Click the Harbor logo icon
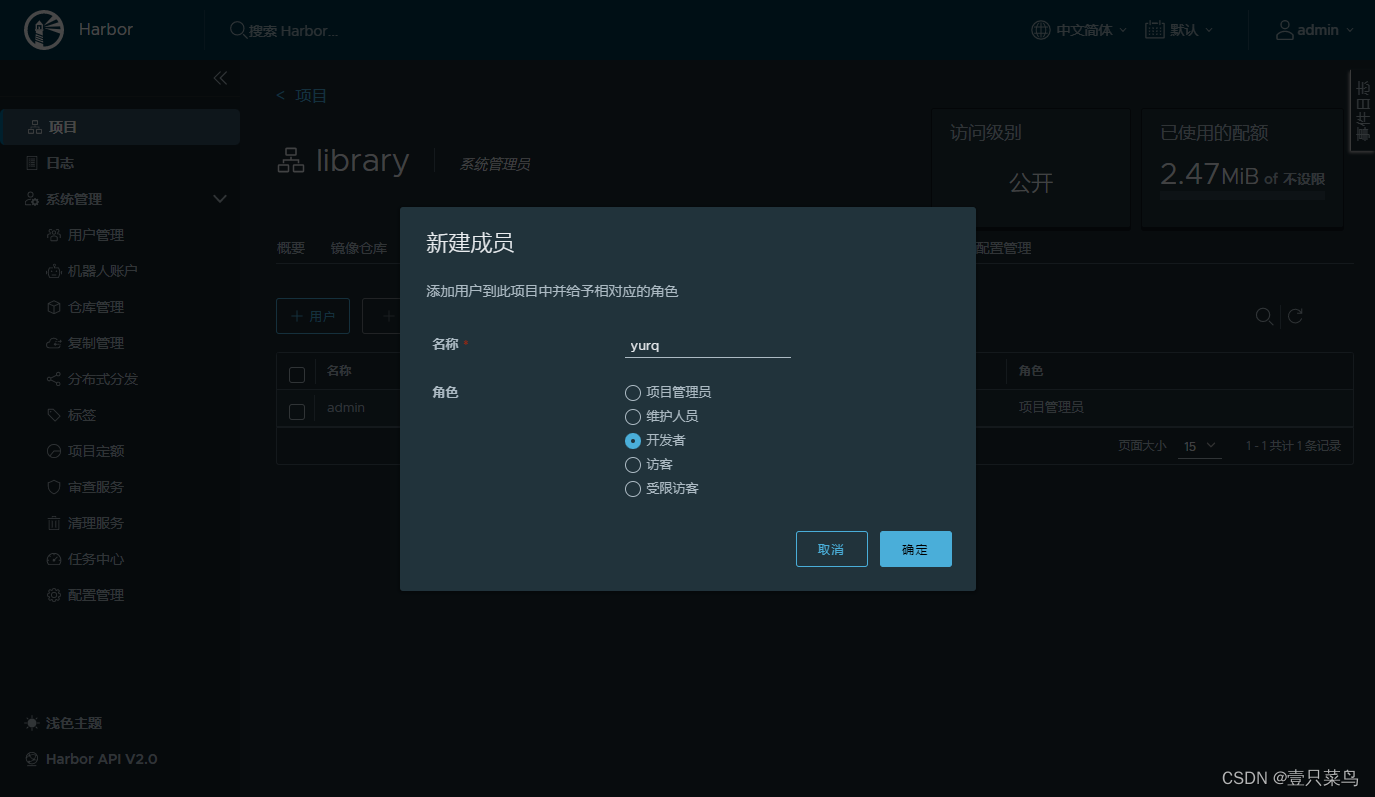 point(42,30)
